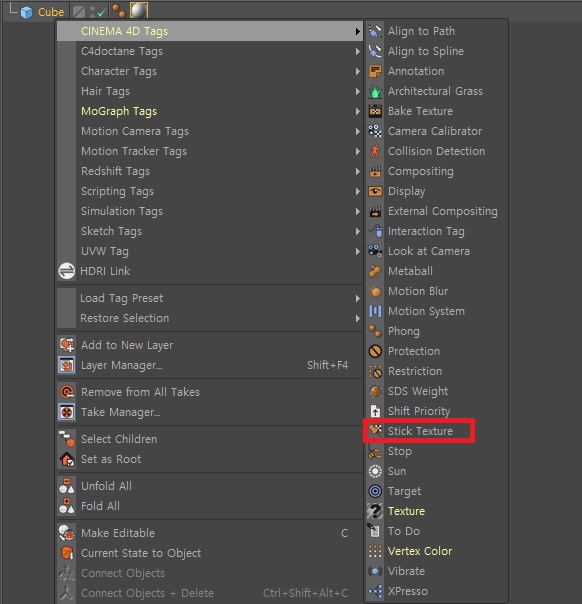Expand the Character Tags submenu arrow
This screenshot has height=604, width=582.
358,71
